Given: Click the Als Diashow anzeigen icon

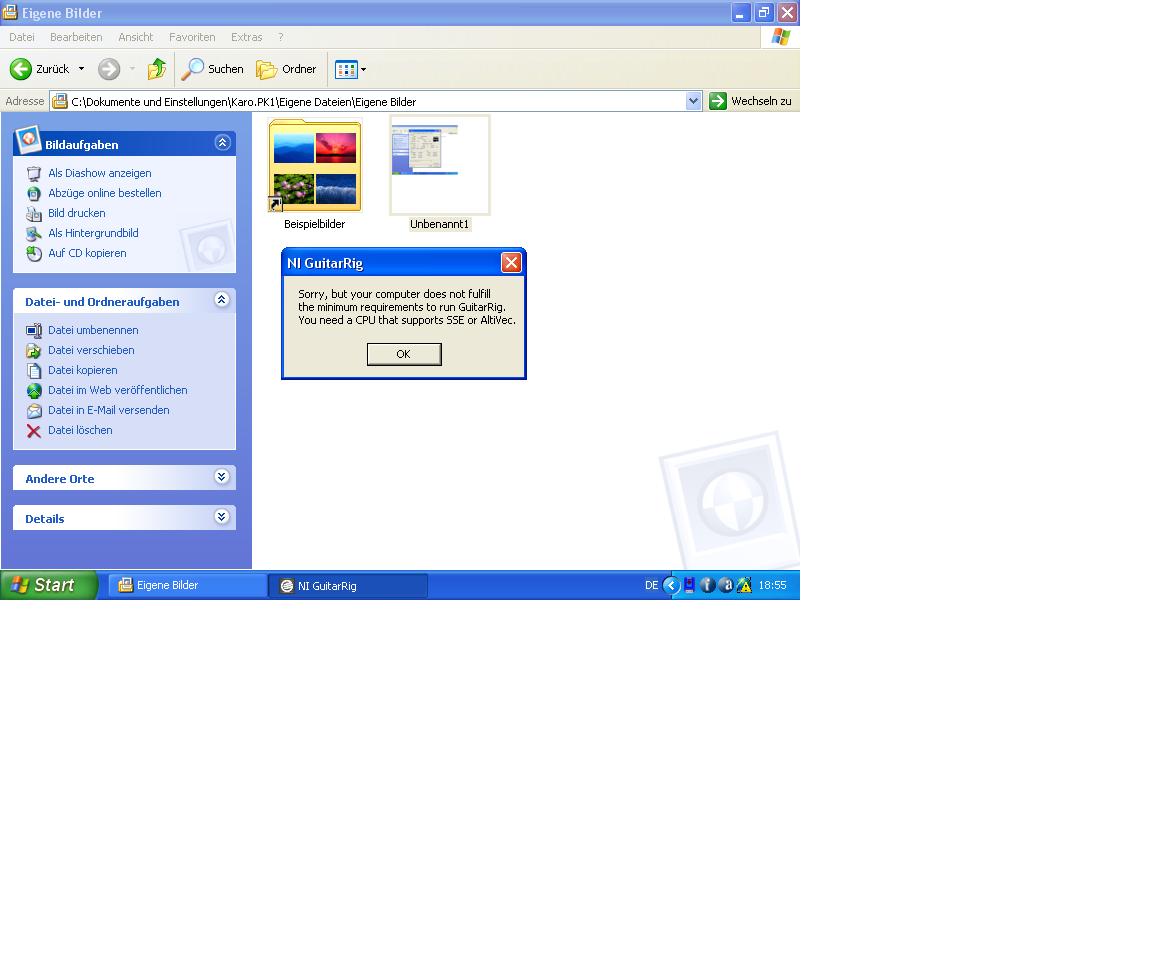Looking at the screenshot, I should click(x=34, y=174).
